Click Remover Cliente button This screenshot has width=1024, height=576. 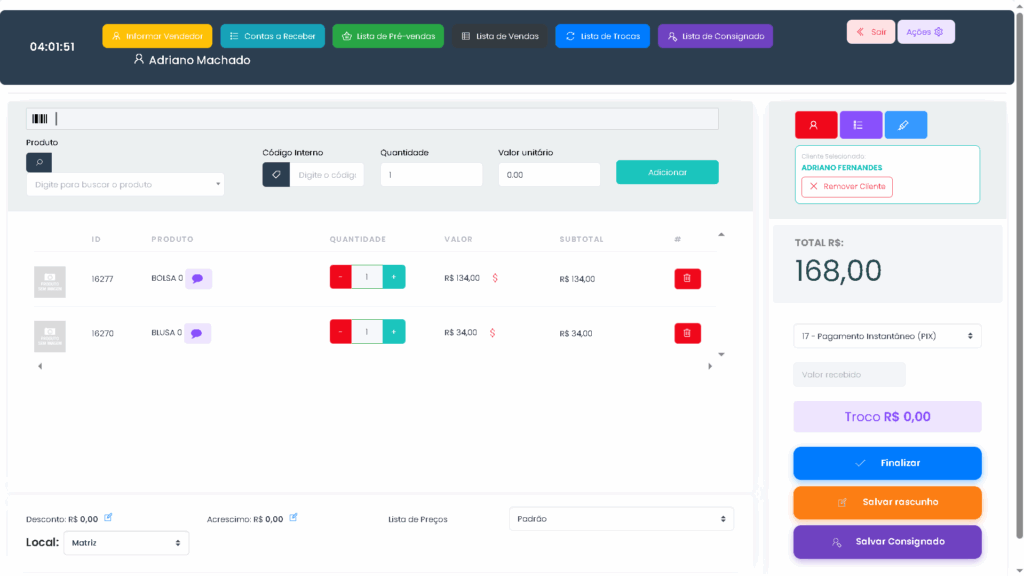tap(846, 187)
